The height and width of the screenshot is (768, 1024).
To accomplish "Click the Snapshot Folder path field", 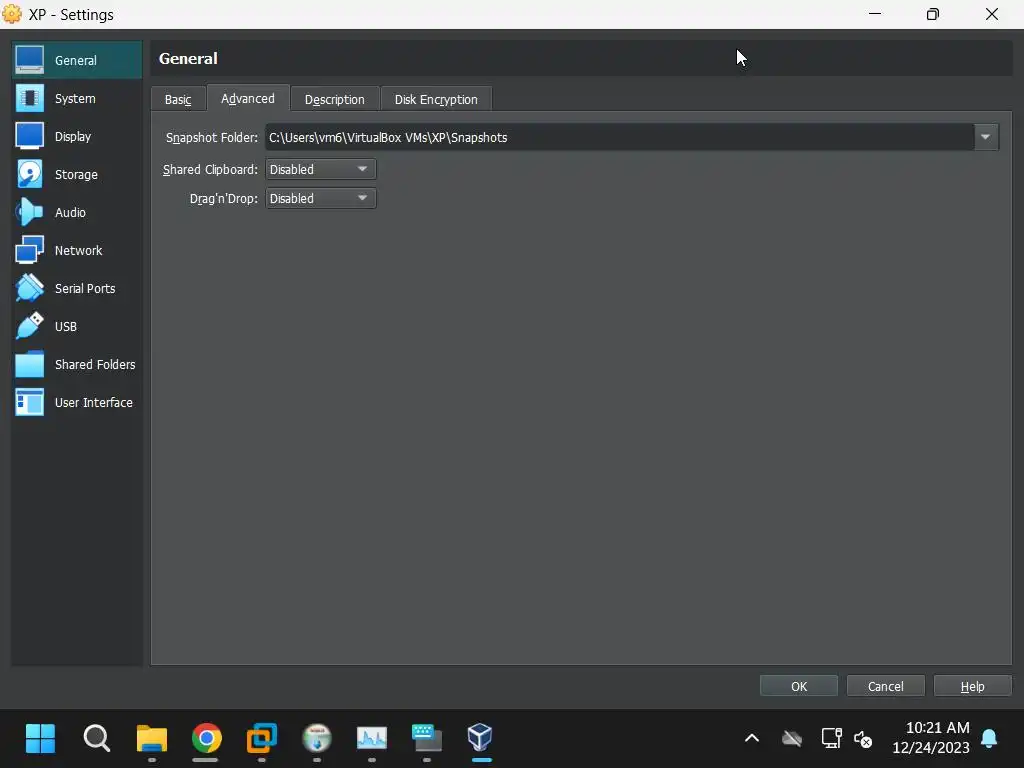I will [620, 137].
